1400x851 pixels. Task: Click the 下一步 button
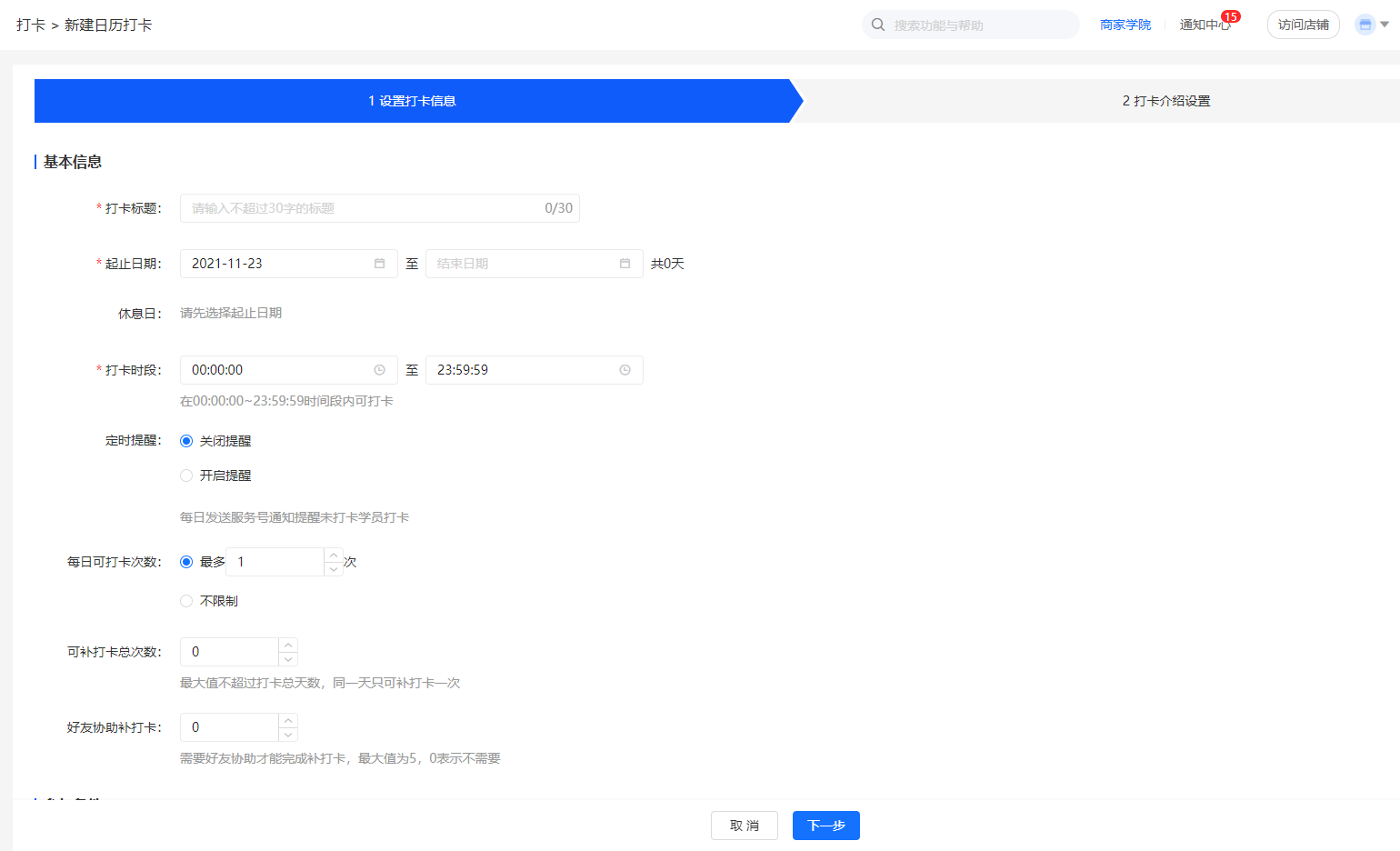pos(825,826)
